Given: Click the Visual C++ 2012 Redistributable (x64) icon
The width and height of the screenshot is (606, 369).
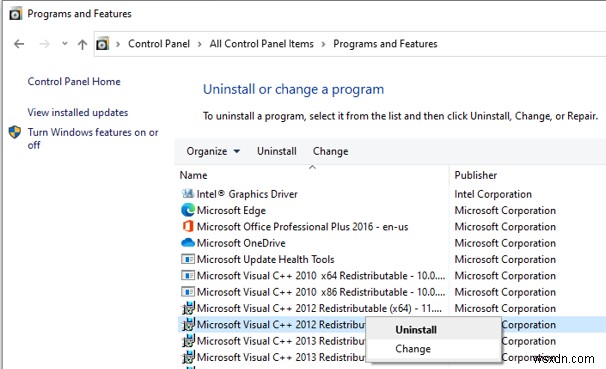Looking at the screenshot, I should coord(188,308).
